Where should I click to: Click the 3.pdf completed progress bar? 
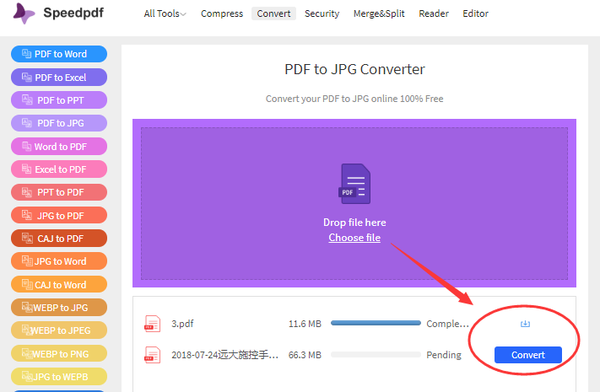coord(376,323)
